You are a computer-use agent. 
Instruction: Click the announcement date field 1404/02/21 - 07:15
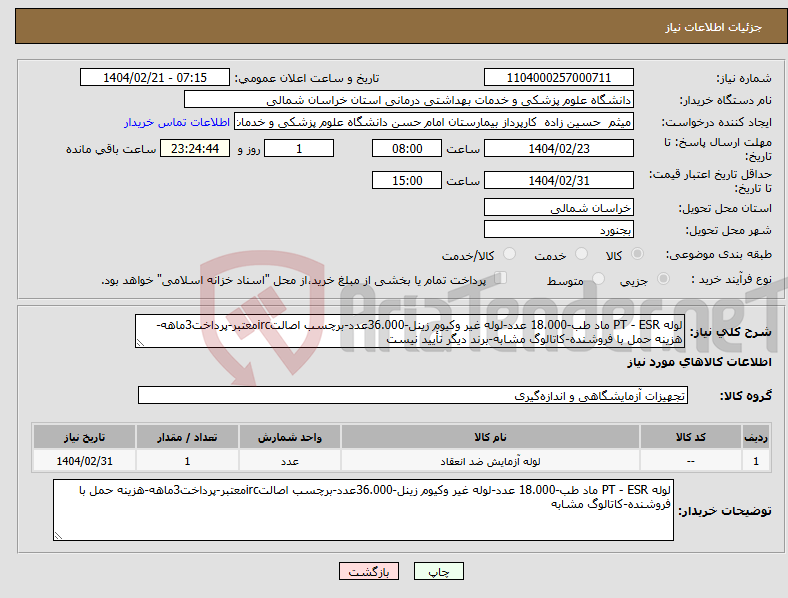click(x=155, y=77)
